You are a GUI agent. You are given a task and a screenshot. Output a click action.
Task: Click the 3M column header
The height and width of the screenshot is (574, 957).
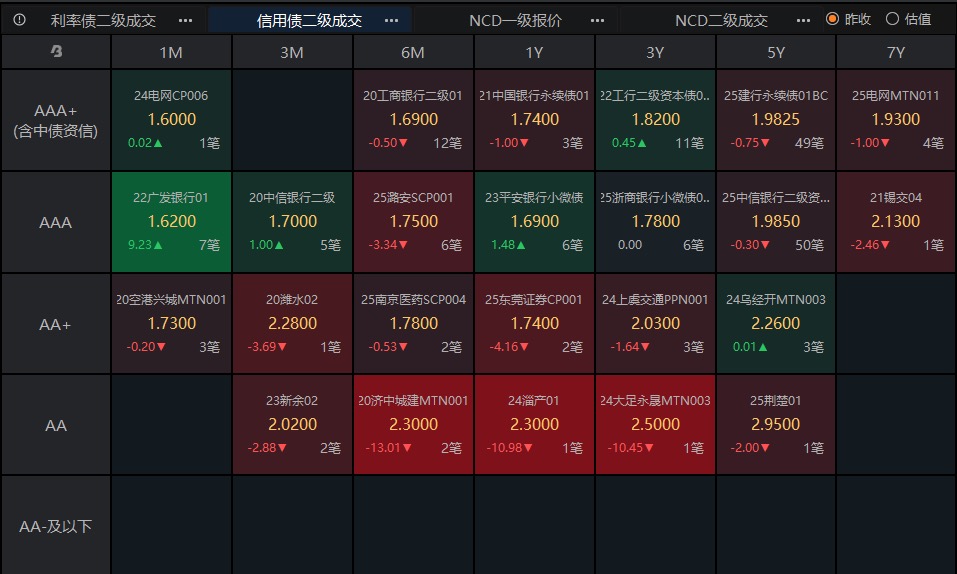pos(292,52)
